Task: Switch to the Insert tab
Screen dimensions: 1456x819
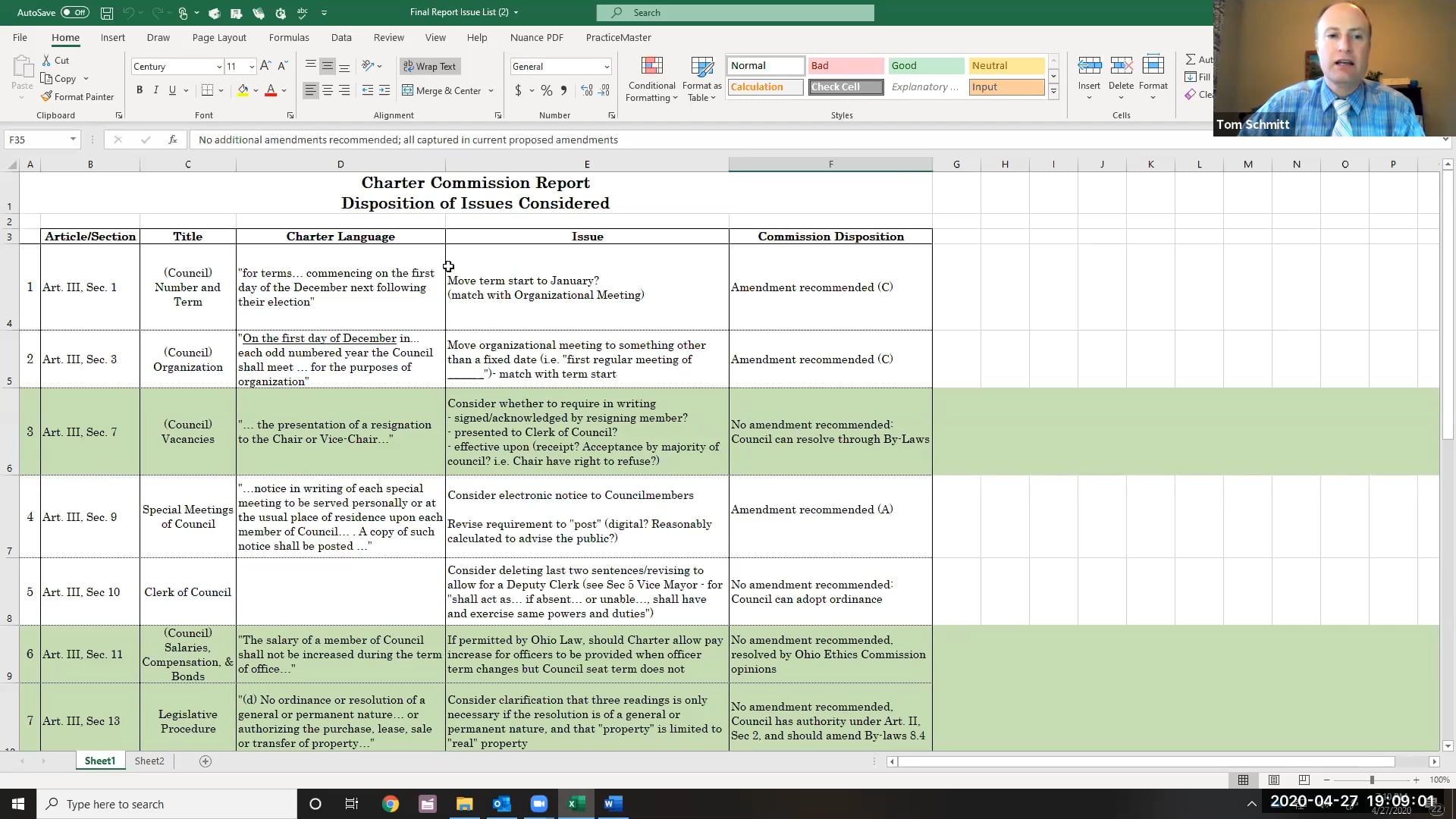Action: 113,37
